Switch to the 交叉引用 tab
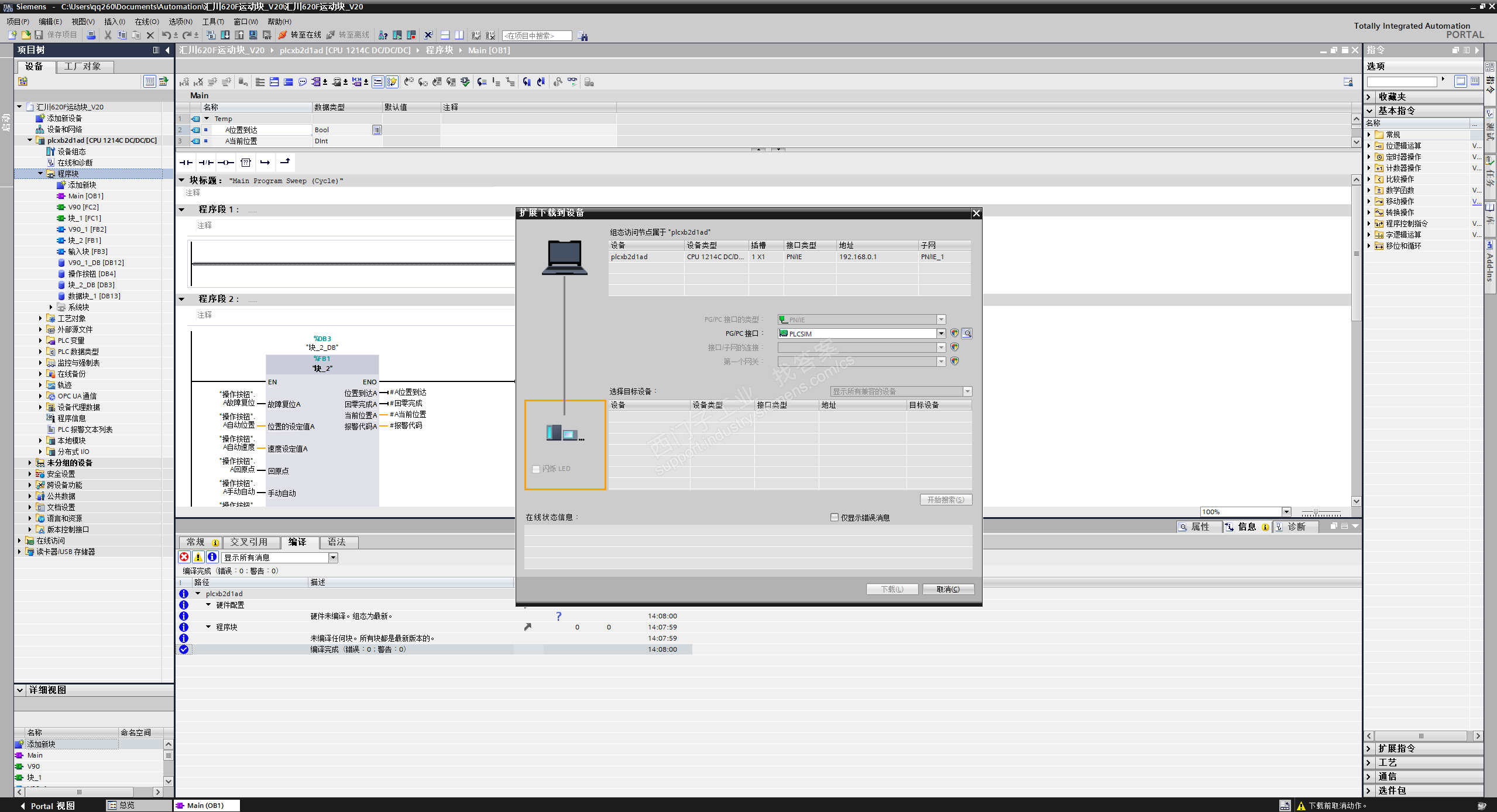The width and height of the screenshot is (1497, 812). pos(248,542)
